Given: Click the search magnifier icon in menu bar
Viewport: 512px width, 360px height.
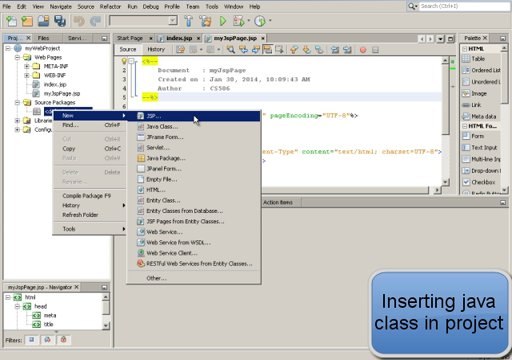Looking at the screenshot, I should pyautogui.click(x=412, y=6).
